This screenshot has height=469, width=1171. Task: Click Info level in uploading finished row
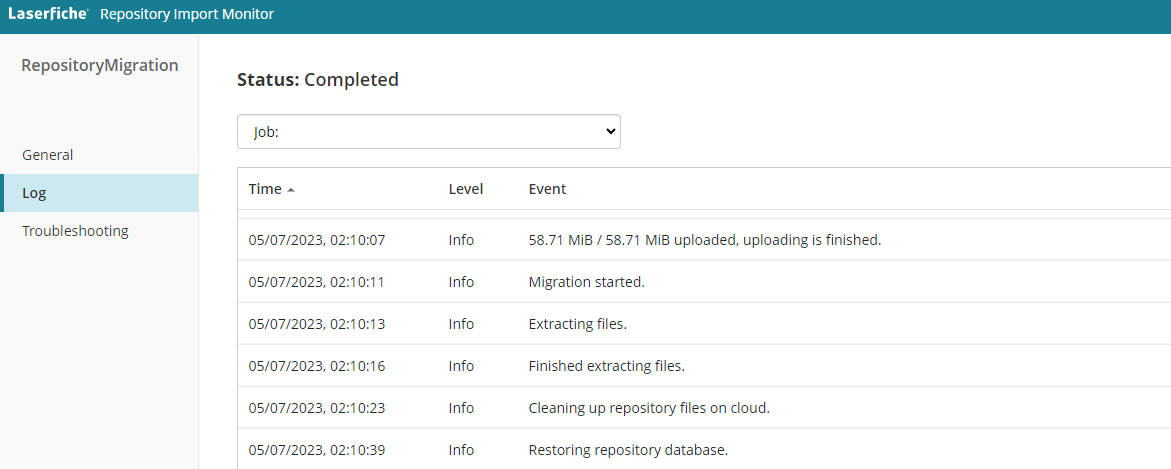[x=462, y=240]
